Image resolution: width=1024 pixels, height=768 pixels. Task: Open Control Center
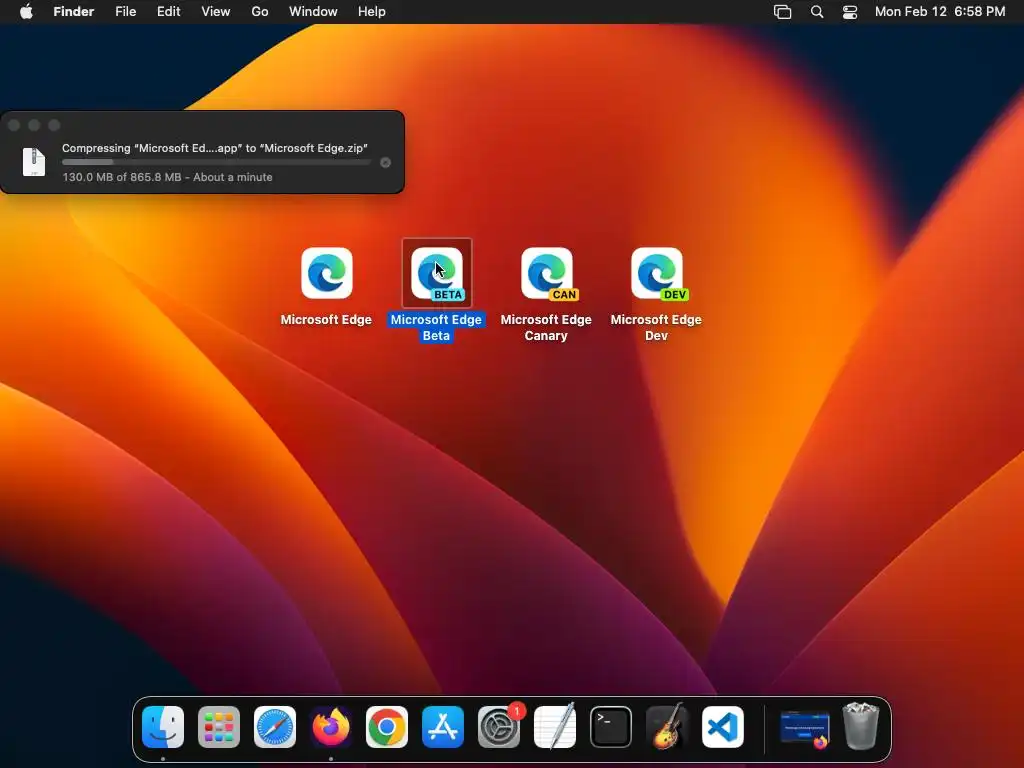coord(850,12)
